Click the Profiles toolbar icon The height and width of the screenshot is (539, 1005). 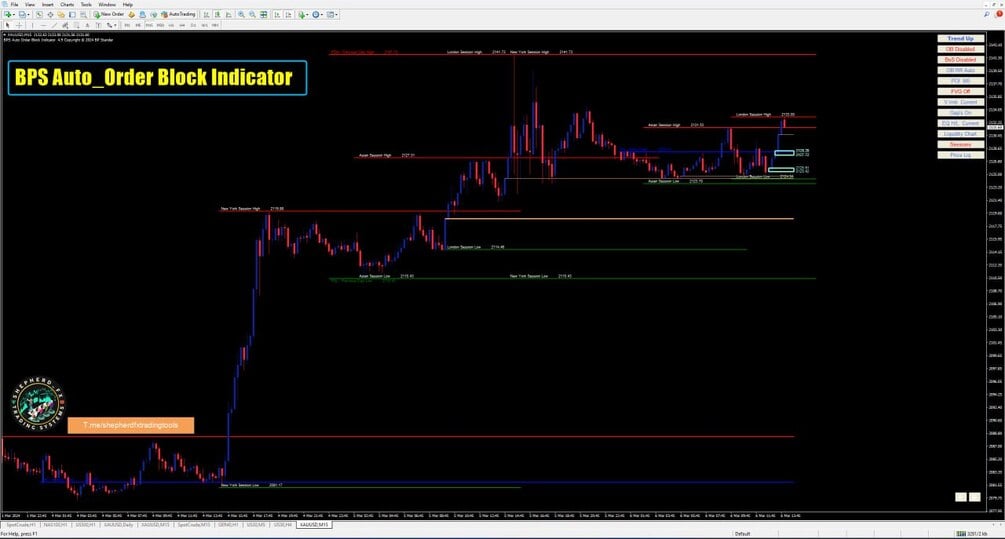tap(22, 14)
